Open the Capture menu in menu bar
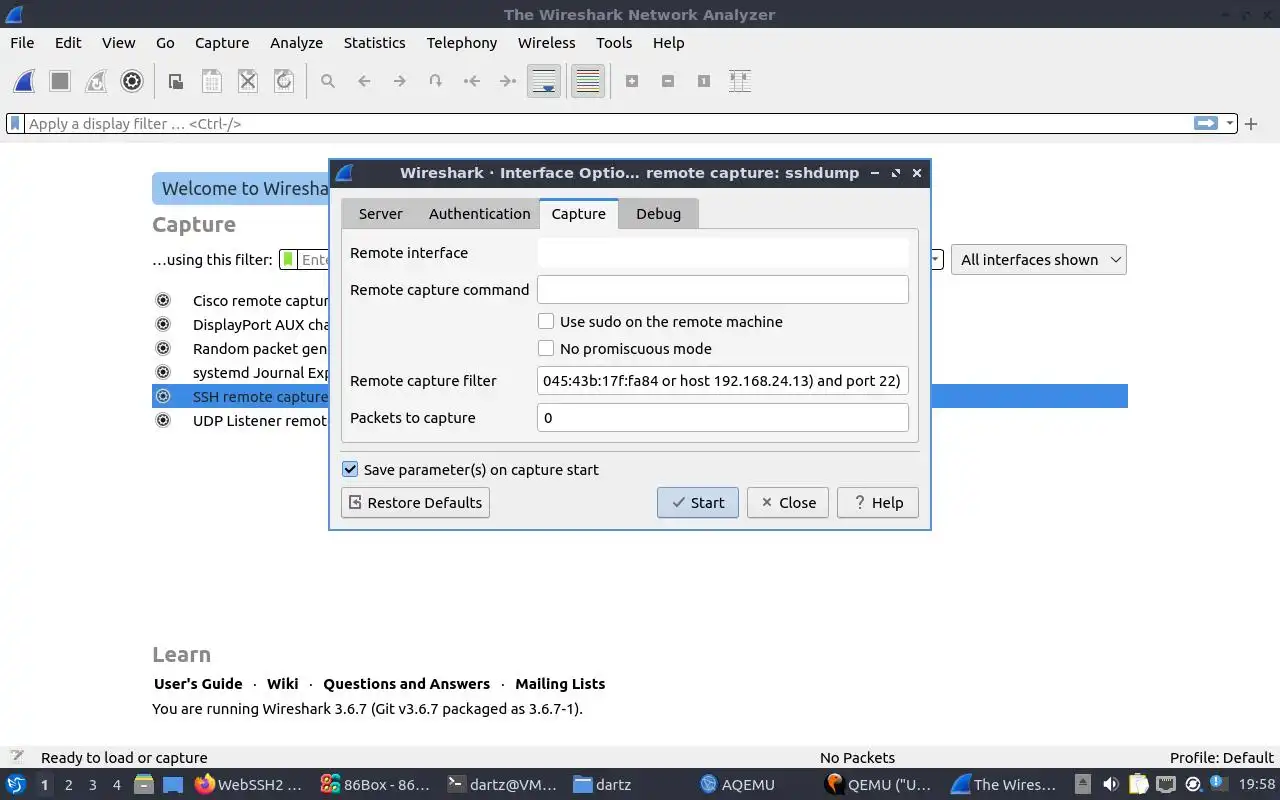1280x800 pixels. coord(222,43)
